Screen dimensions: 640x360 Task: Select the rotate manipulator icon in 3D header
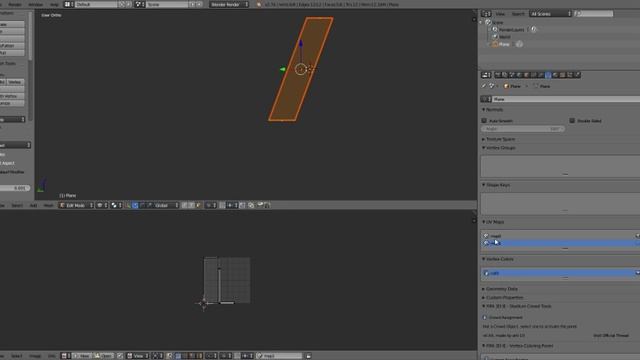142,205
